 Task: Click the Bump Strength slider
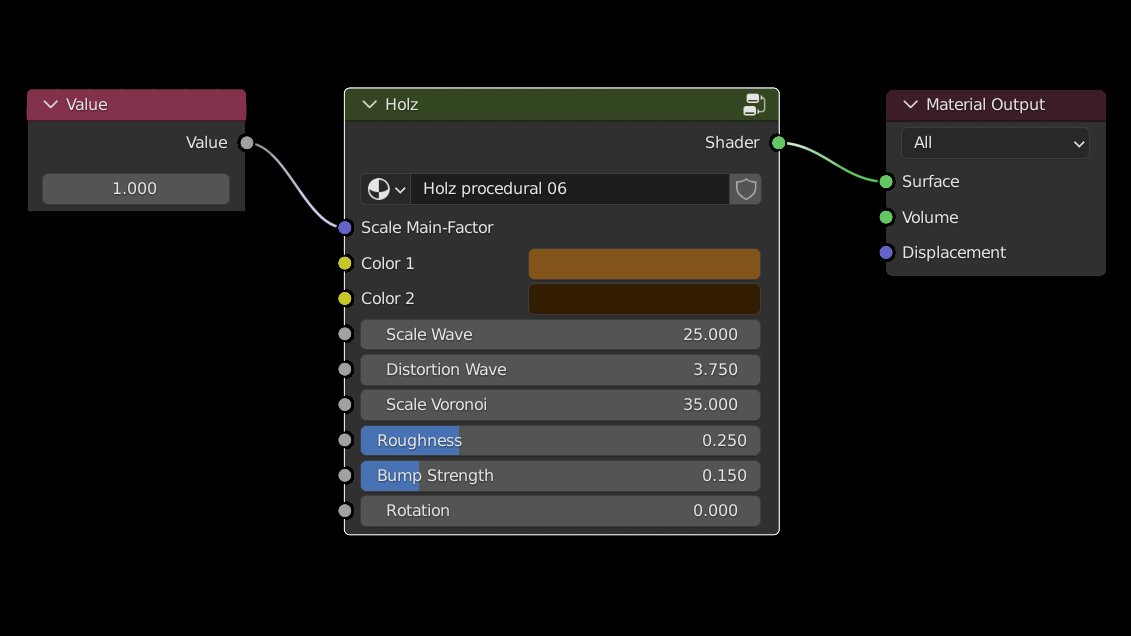point(560,476)
